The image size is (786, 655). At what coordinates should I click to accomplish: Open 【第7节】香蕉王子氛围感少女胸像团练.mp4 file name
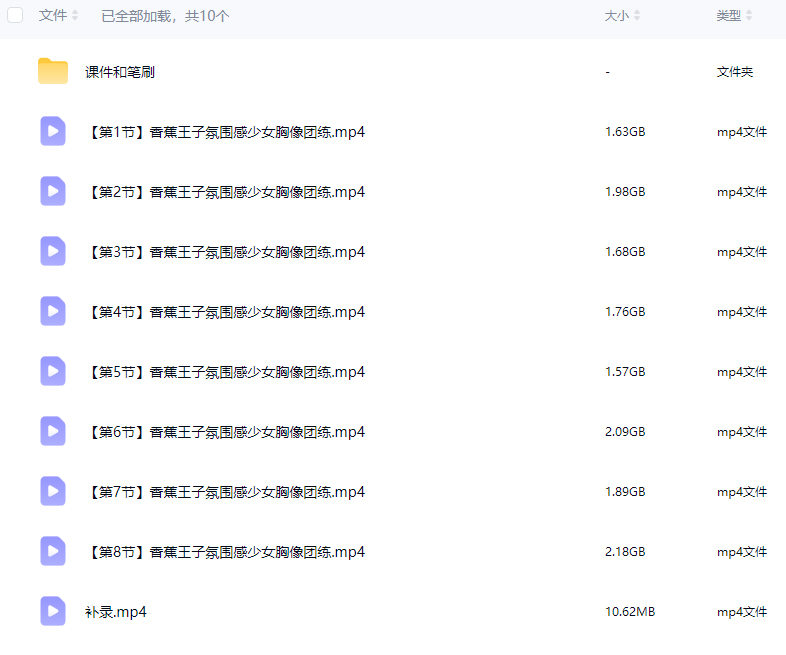225,492
